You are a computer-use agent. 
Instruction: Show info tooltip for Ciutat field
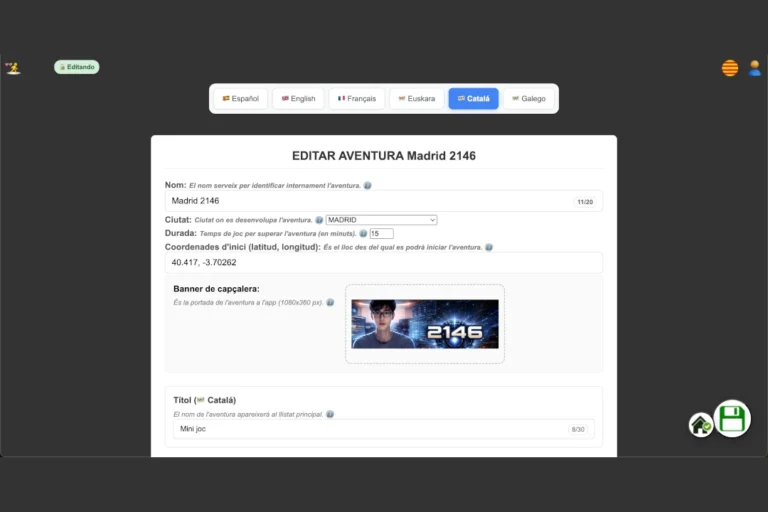319,220
